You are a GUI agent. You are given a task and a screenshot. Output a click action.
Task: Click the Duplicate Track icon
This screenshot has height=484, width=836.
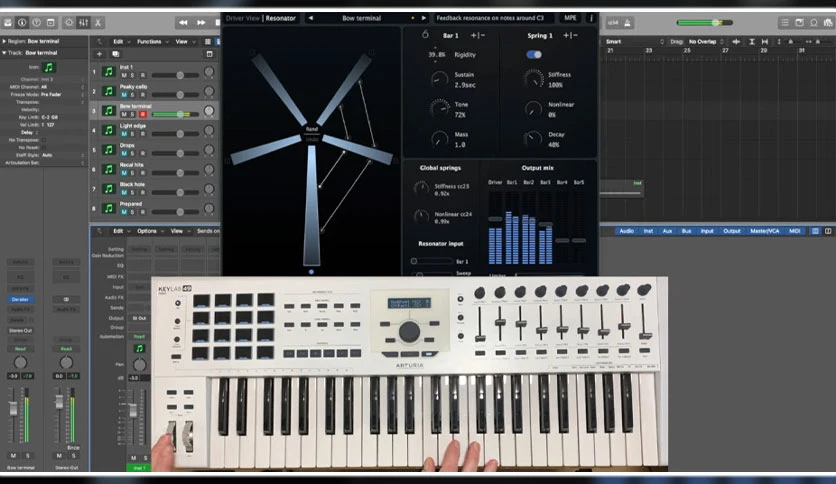[x=115, y=54]
